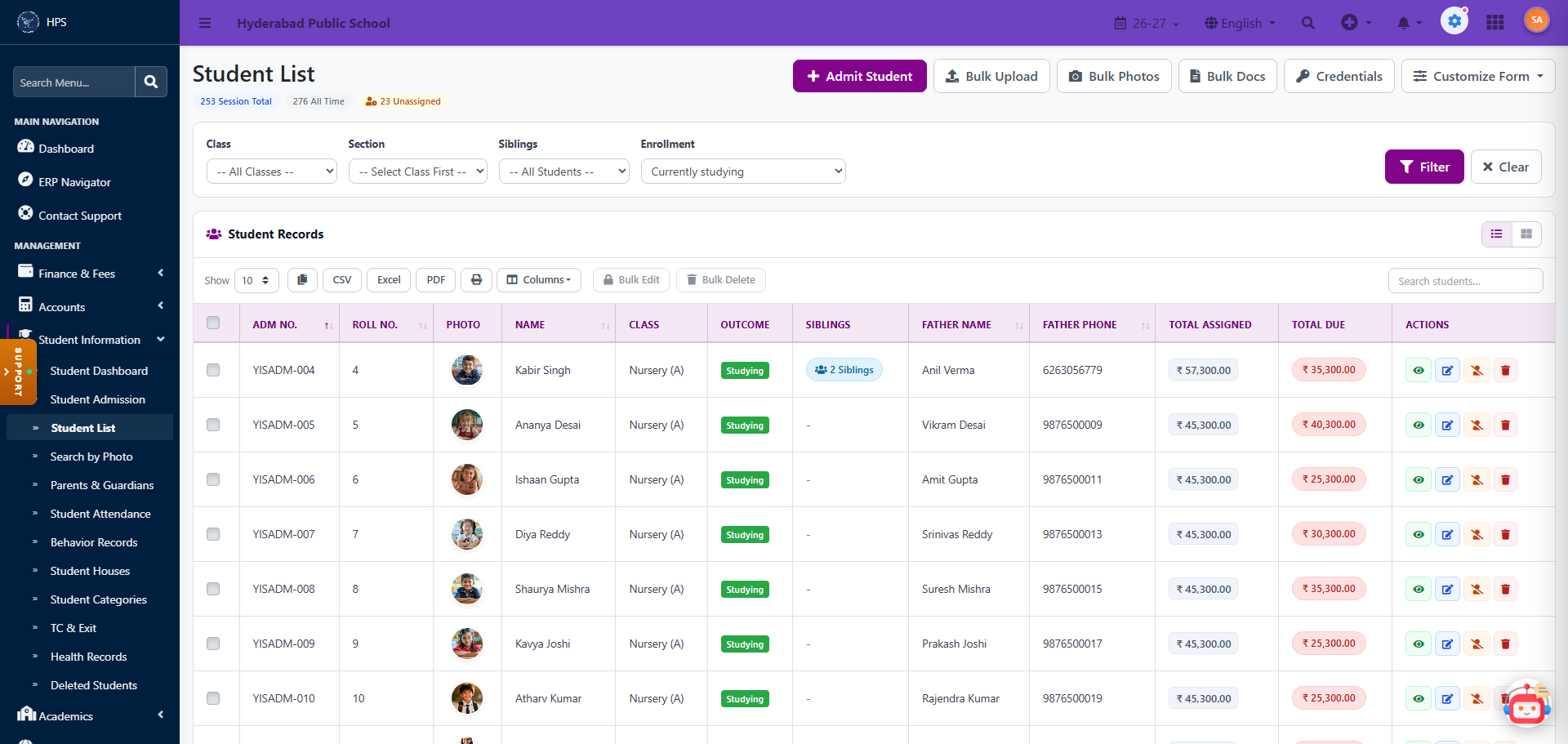Screen dimensions: 1568x744
Task: Open the orange Support side tab
Action: click(x=18, y=372)
